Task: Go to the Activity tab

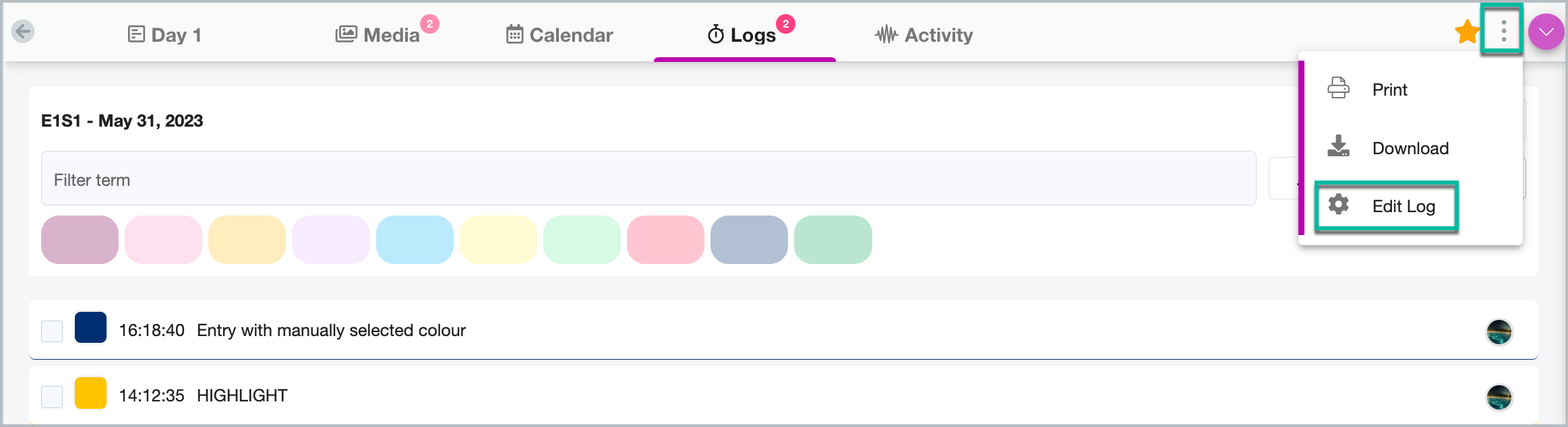Action: [x=924, y=34]
